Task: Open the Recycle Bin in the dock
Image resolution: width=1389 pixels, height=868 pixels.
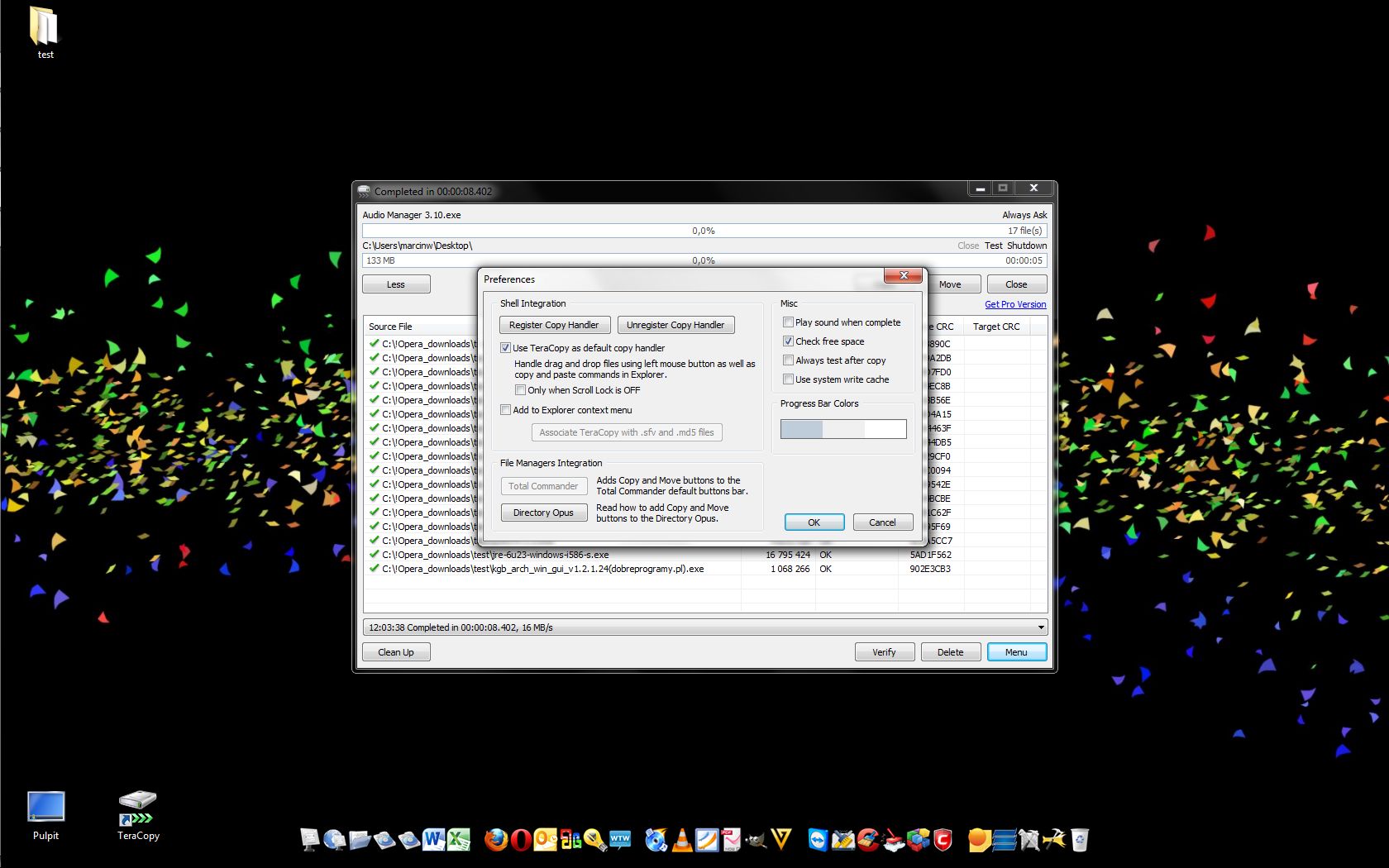Action: (x=1079, y=840)
